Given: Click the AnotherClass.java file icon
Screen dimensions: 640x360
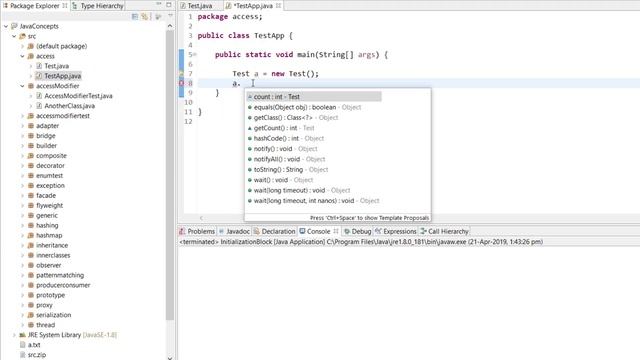Looking at the screenshot, I should pyautogui.click(x=39, y=106).
